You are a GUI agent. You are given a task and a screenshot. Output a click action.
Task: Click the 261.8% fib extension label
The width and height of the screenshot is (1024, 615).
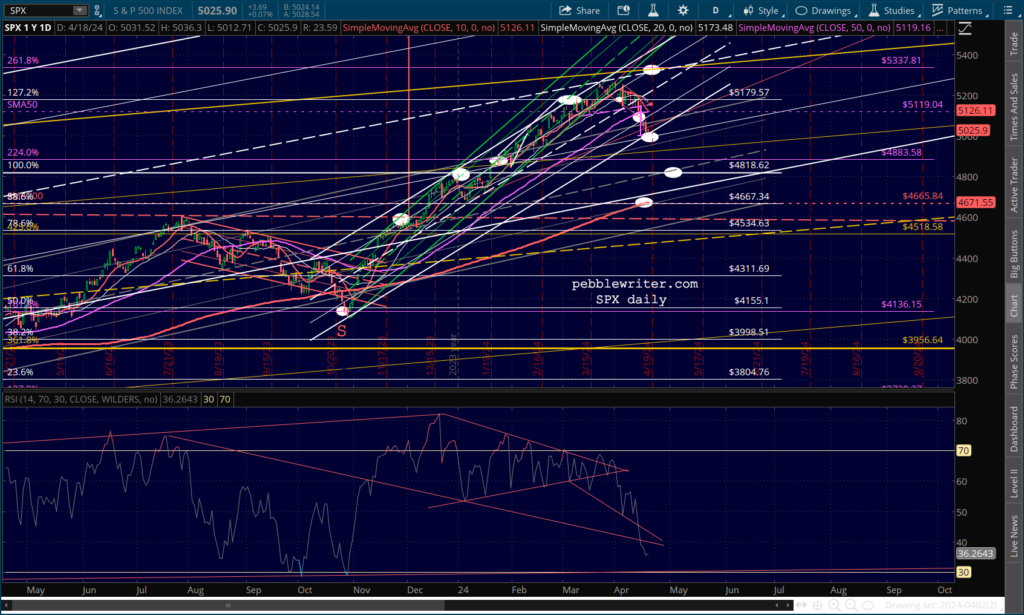point(23,60)
